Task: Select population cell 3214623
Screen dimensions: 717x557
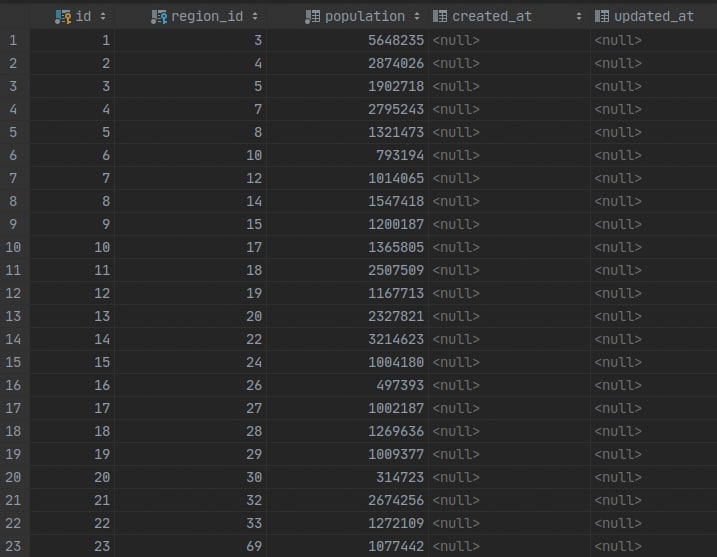Action: (x=348, y=339)
